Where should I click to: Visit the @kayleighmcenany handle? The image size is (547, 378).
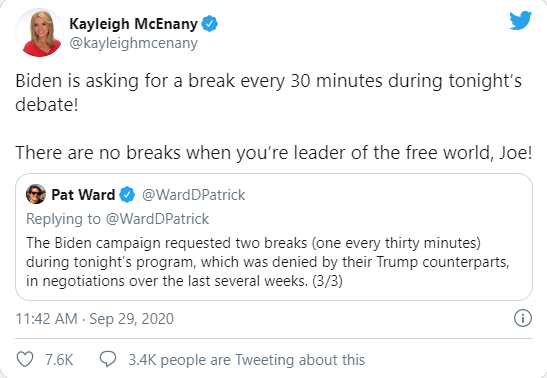(x=134, y=43)
